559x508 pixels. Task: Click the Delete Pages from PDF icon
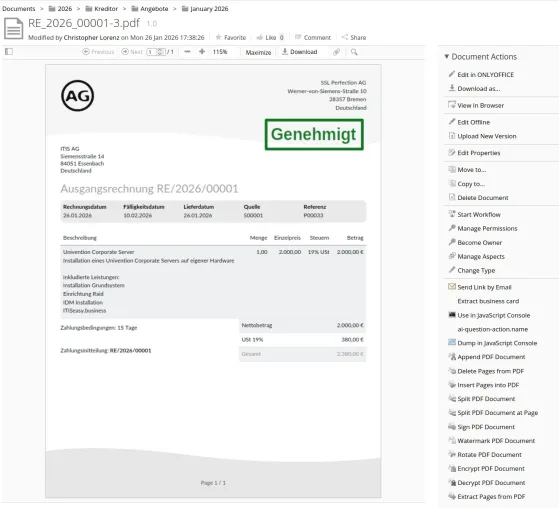click(452, 371)
